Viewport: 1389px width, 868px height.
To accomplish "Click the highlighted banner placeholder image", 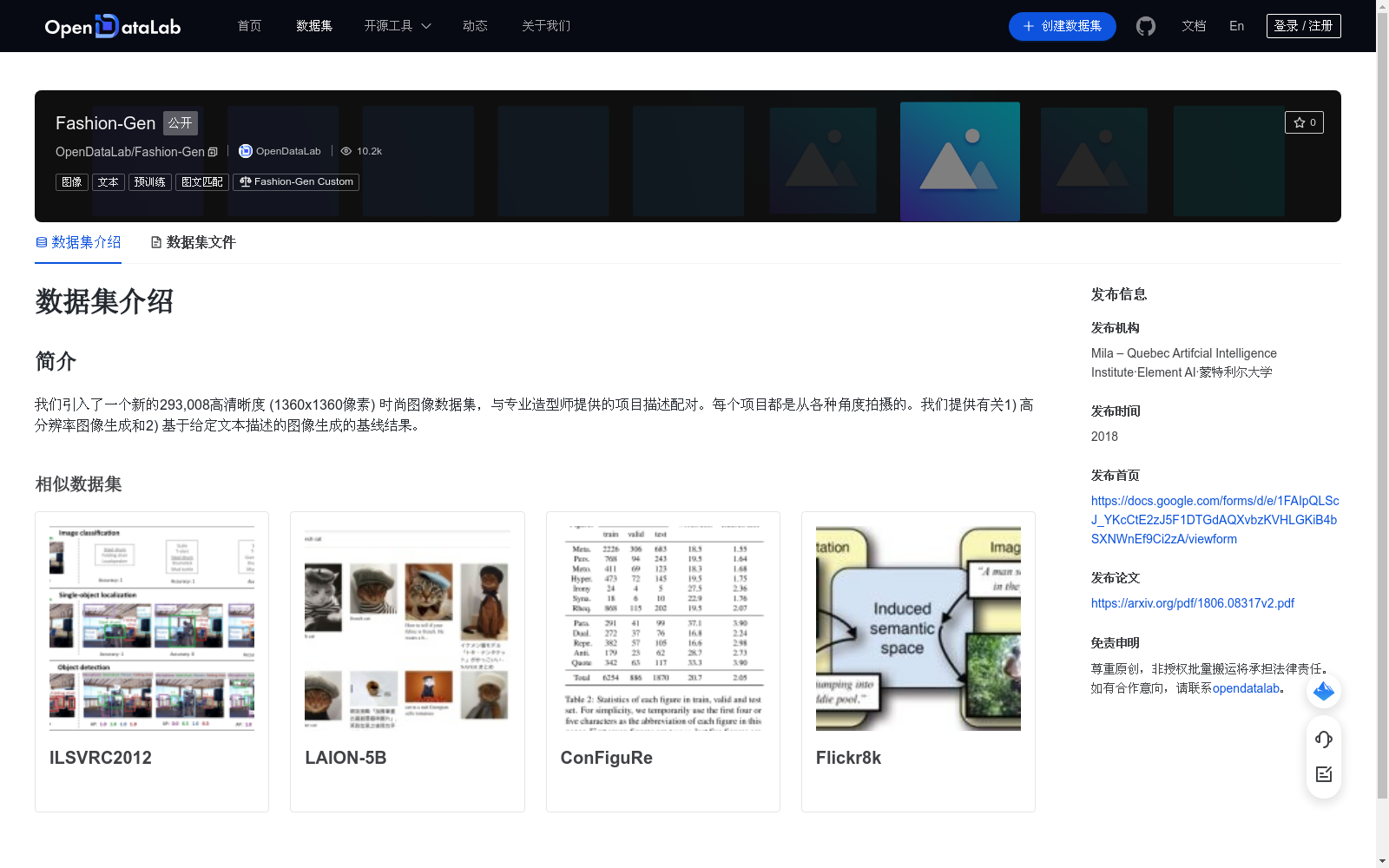I will pyautogui.click(x=960, y=161).
